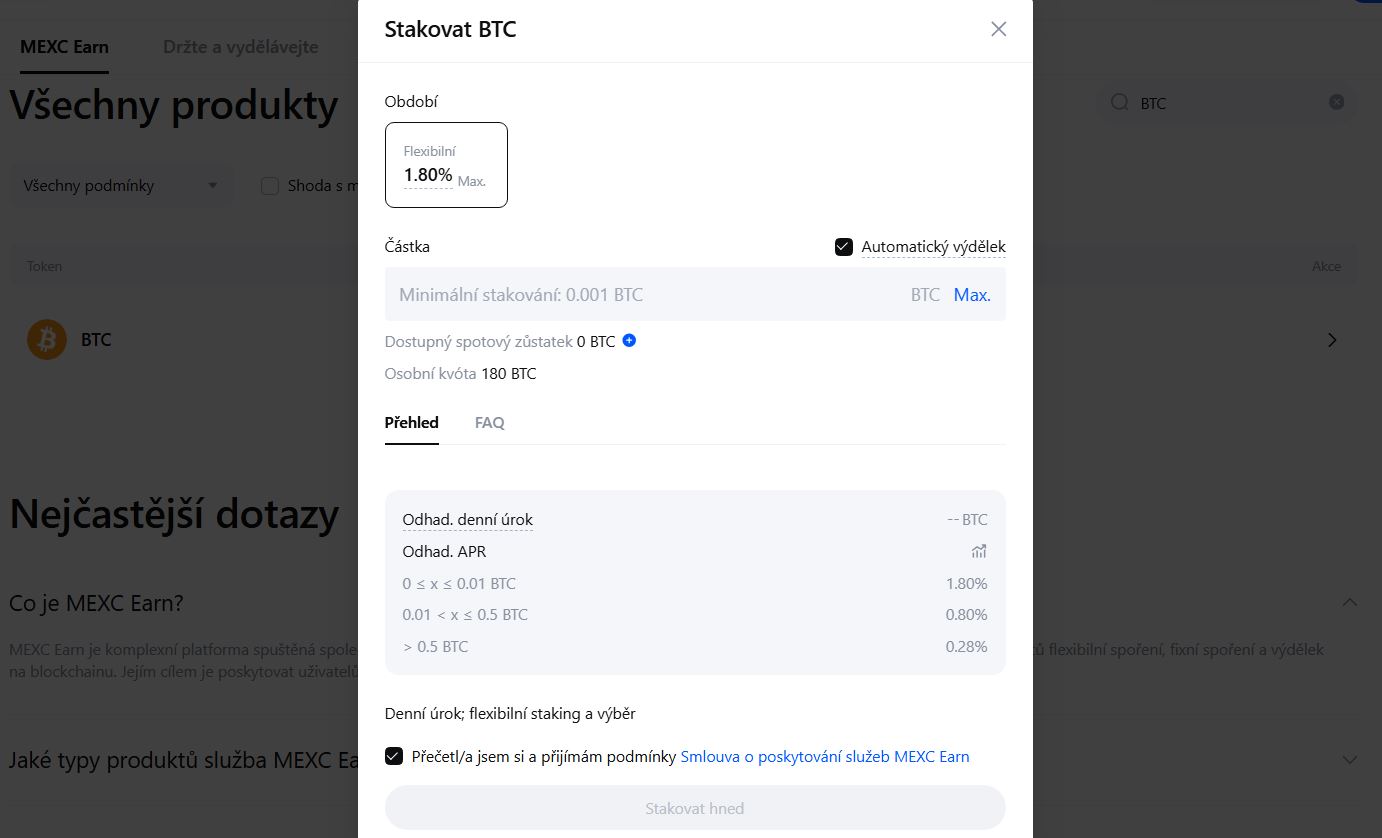Select the Přehled tab
The height and width of the screenshot is (838, 1382).
[x=411, y=422]
